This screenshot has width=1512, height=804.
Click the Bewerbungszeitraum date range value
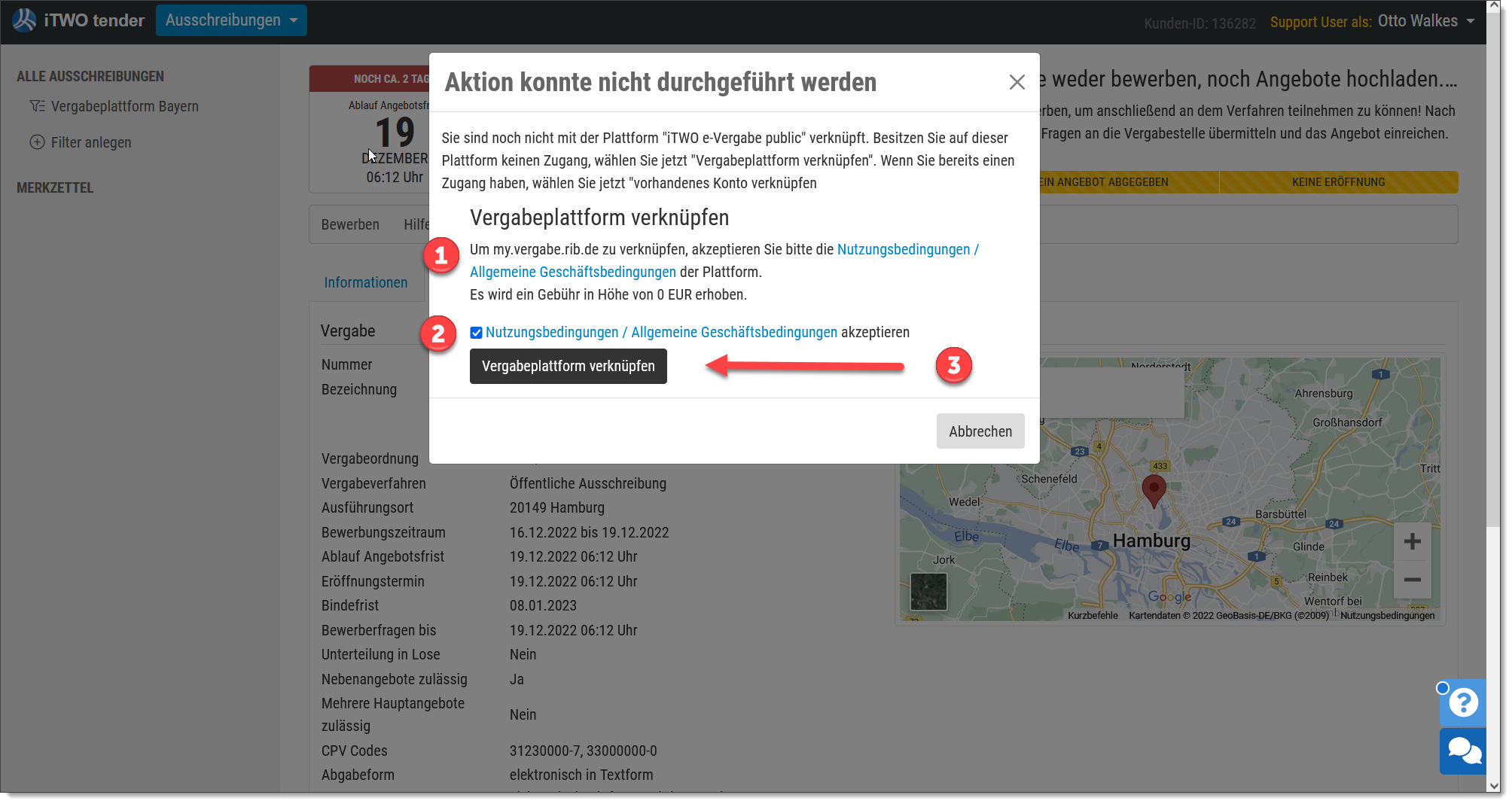click(x=590, y=532)
